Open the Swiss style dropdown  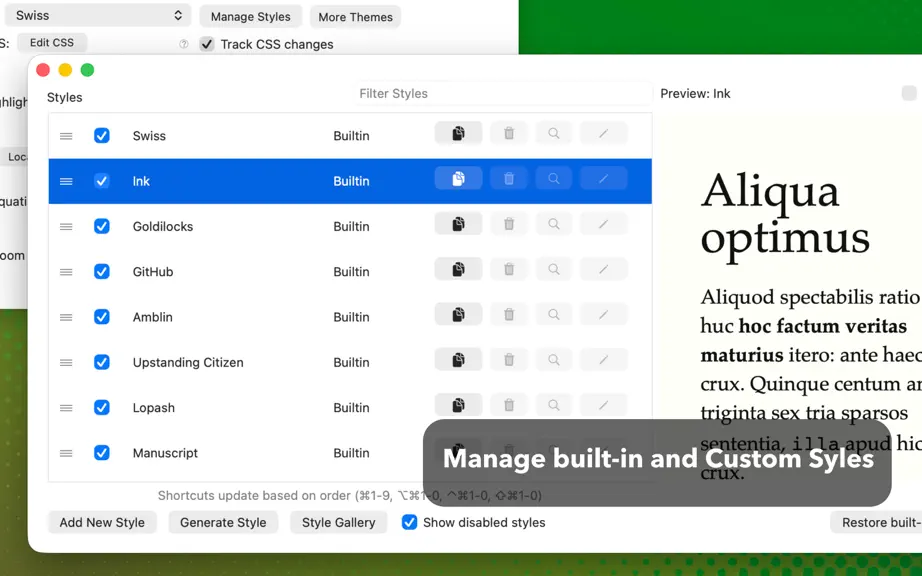[x=98, y=16]
